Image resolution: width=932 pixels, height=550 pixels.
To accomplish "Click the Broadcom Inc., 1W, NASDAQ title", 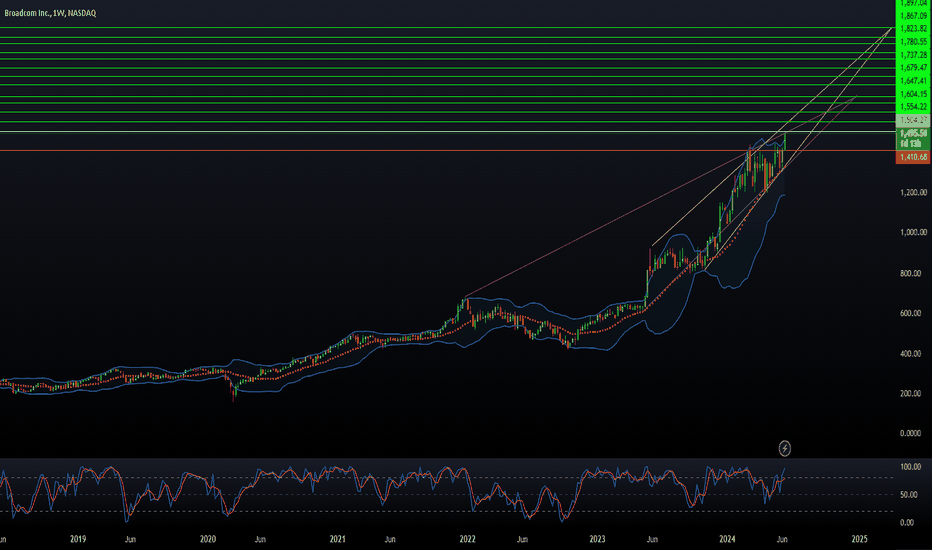I will click(50, 13).
